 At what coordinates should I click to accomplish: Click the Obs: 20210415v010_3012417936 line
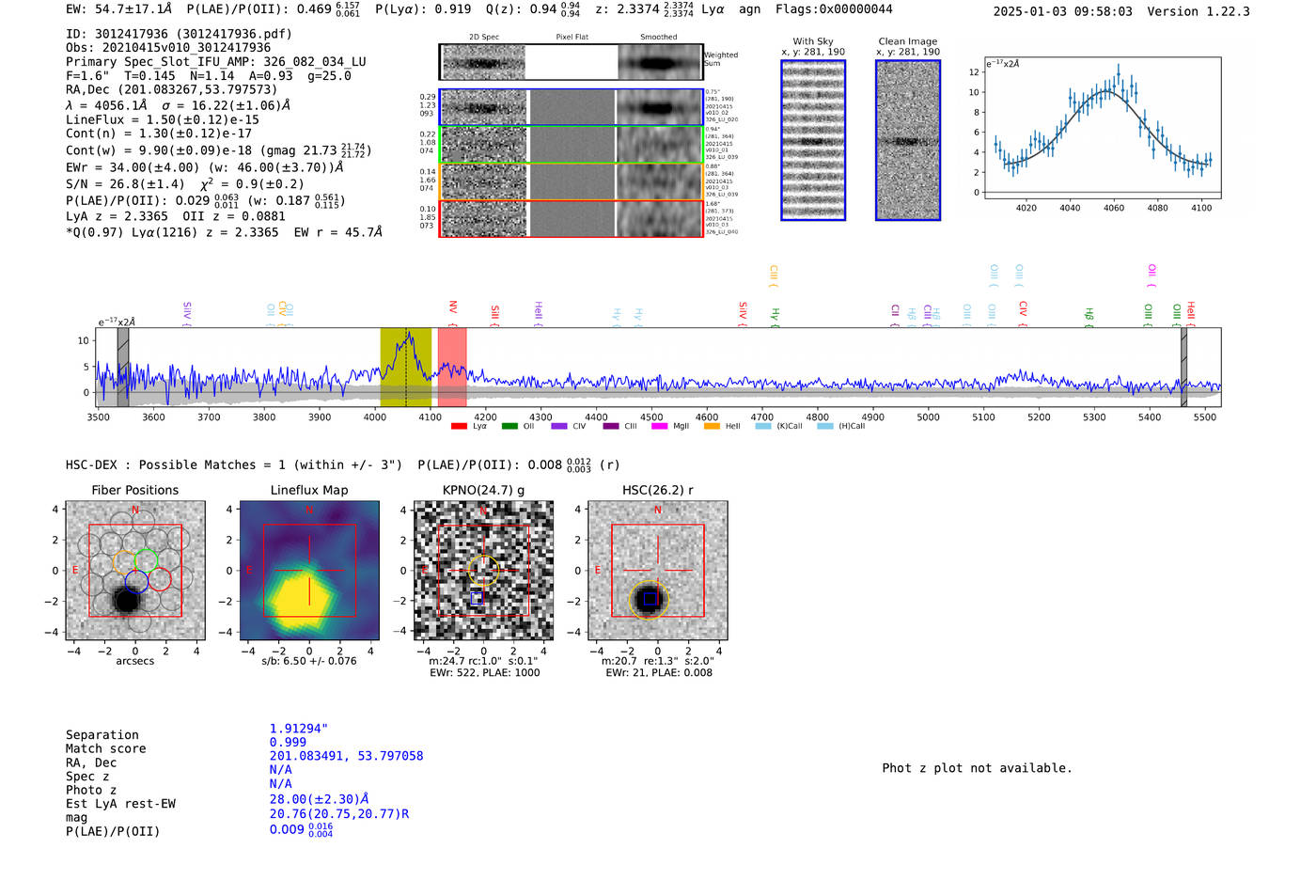[168, 47]
